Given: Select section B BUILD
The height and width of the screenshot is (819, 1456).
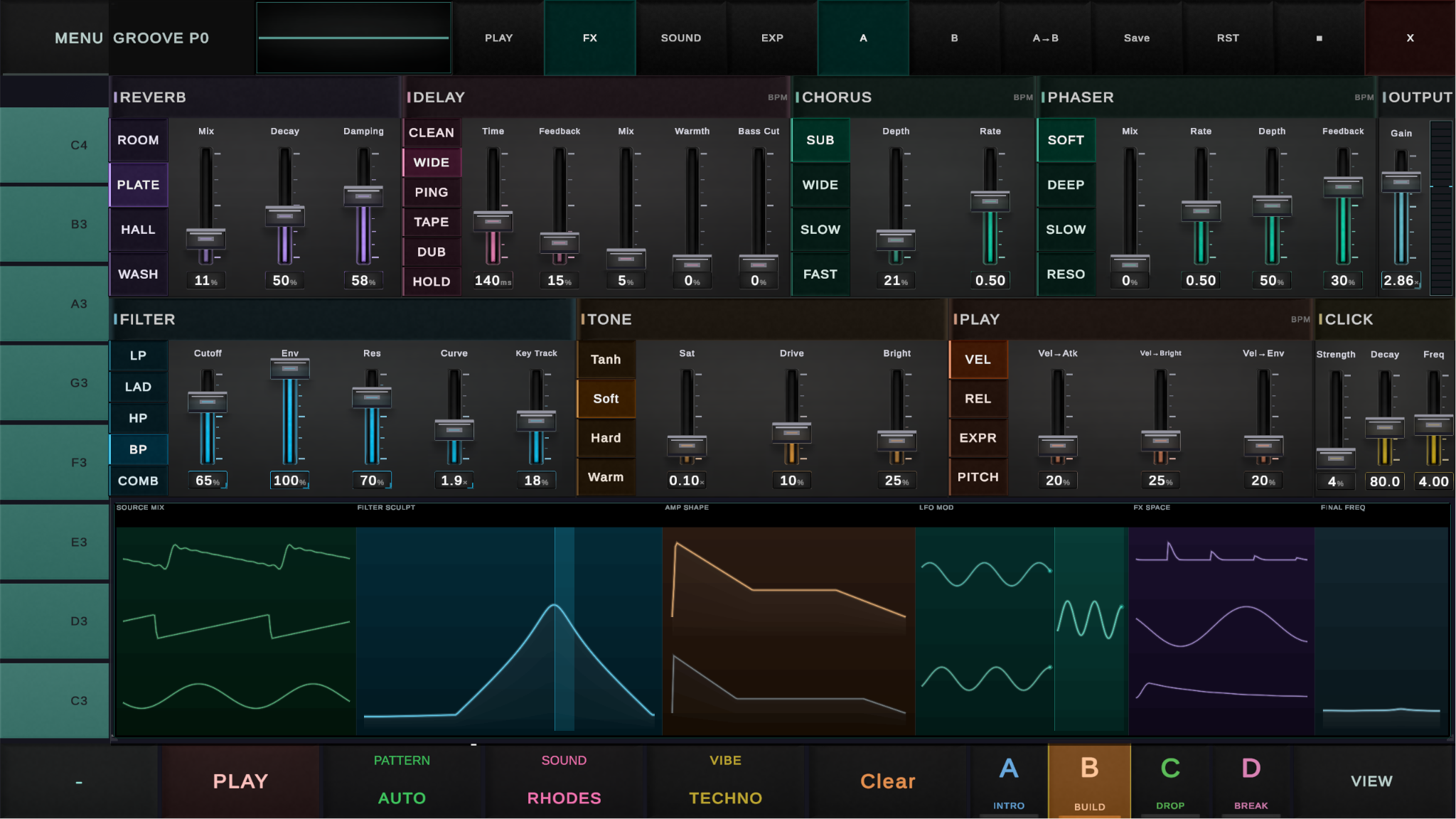Looking at the screenshot, I should [1089, 781].
